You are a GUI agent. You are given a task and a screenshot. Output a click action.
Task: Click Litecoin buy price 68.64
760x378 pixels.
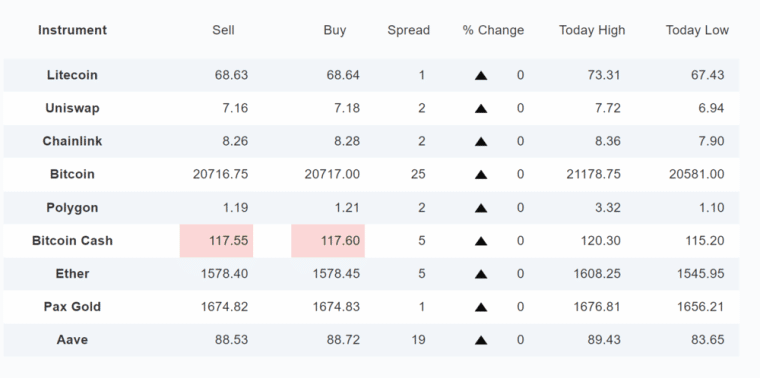click(343, 75)
